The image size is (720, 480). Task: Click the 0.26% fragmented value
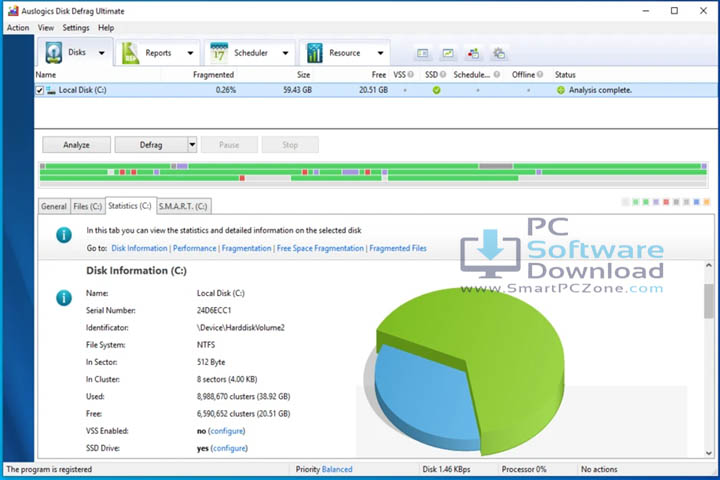click(225, 90)
